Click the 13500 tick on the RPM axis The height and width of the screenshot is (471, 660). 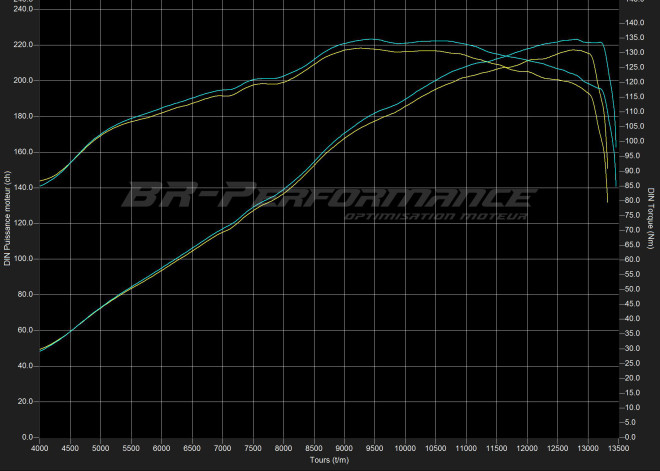point(617,448)
